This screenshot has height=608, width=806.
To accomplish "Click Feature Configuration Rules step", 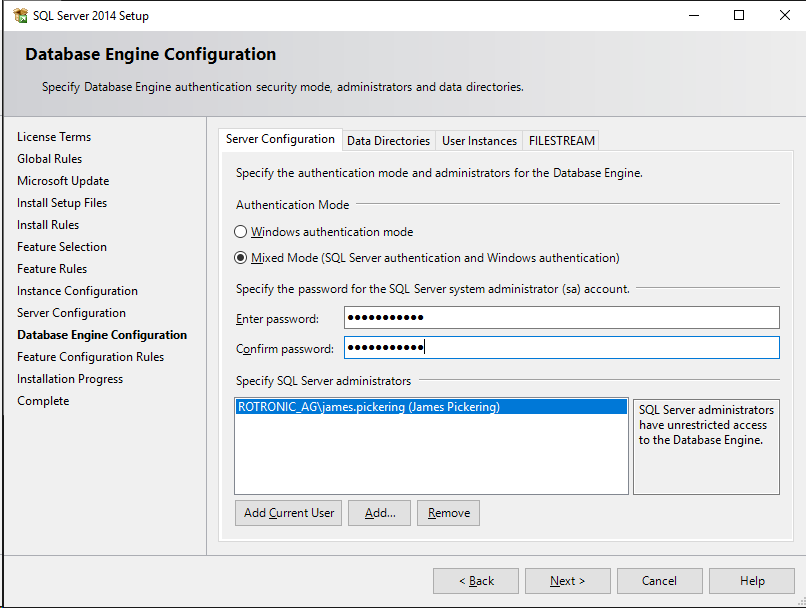I will tap(90, 357).
